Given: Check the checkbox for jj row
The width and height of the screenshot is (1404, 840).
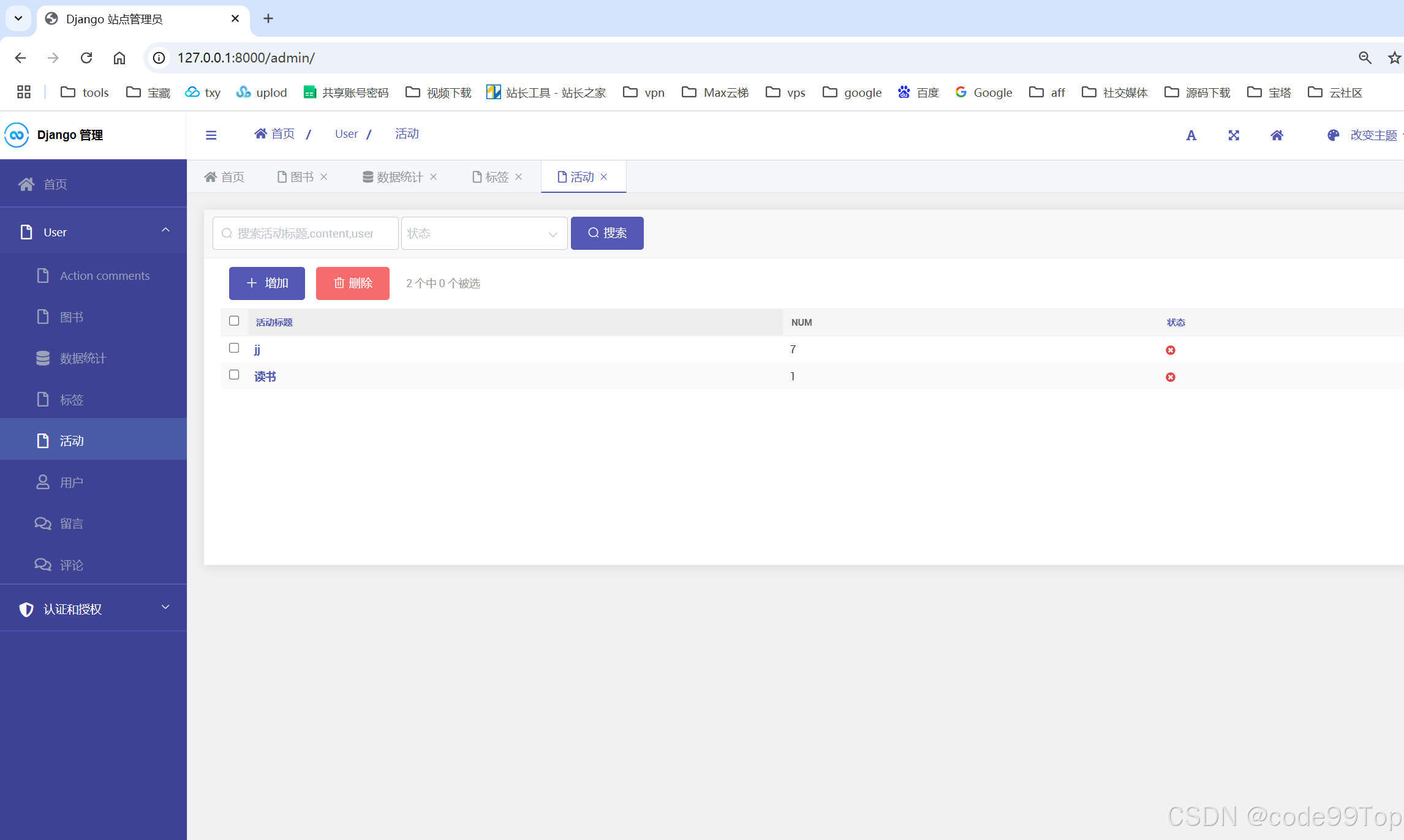Looking at the screenshot, I should coord(234,348).
